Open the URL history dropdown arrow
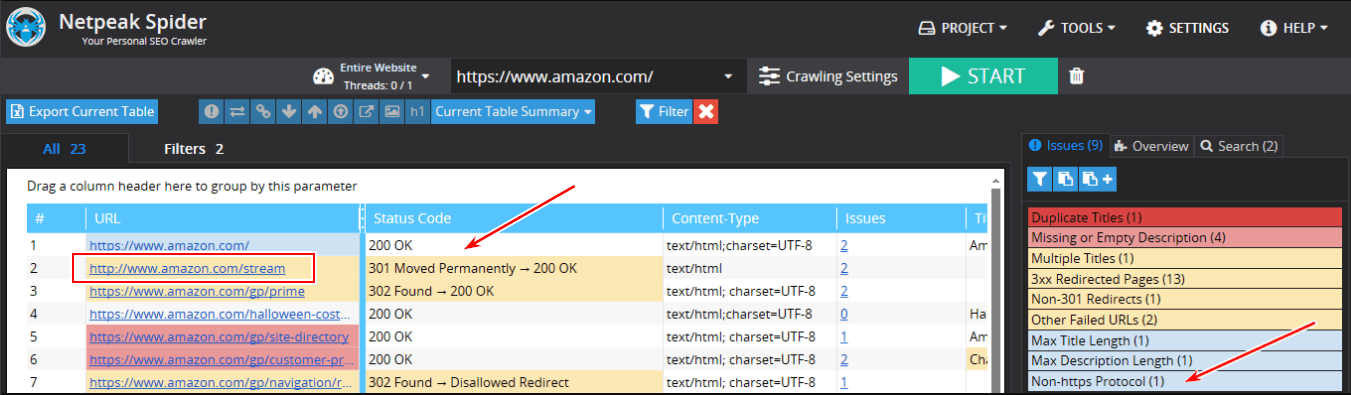Screen dimensions: 1351x395 coord(728,77)
